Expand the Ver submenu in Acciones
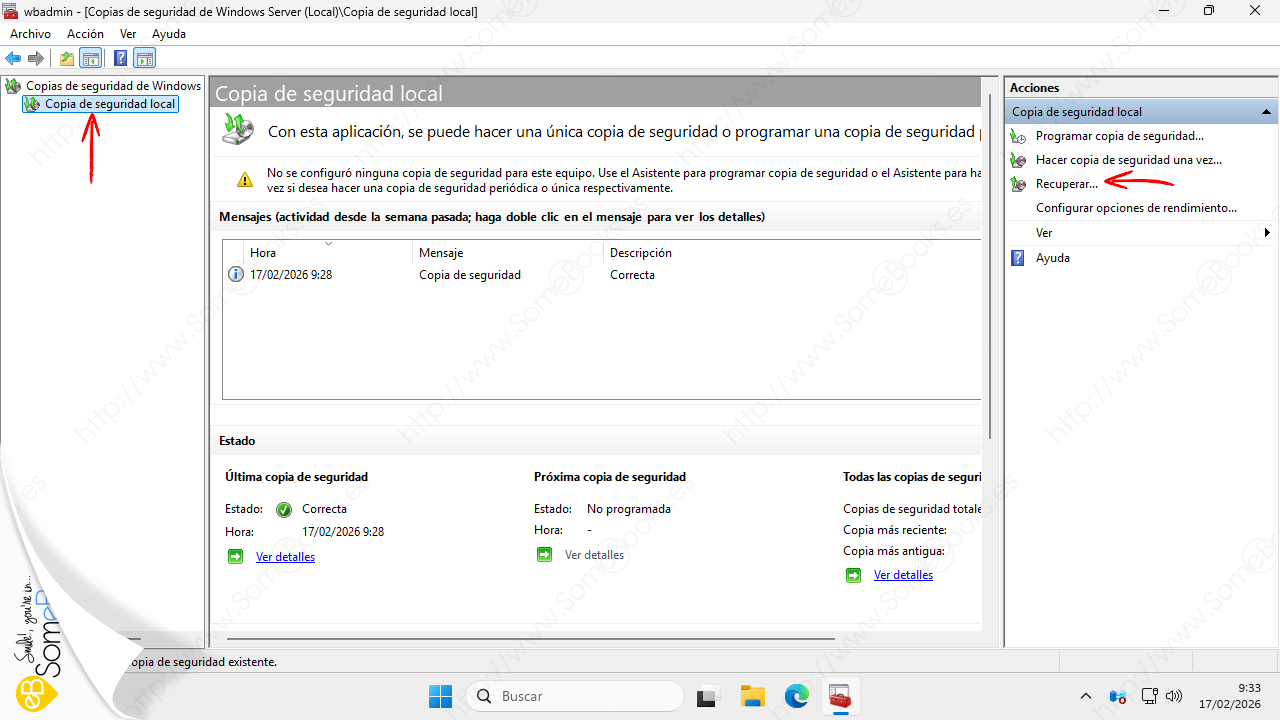This screenshot has width=1280, height=720. pos(1266,233)
